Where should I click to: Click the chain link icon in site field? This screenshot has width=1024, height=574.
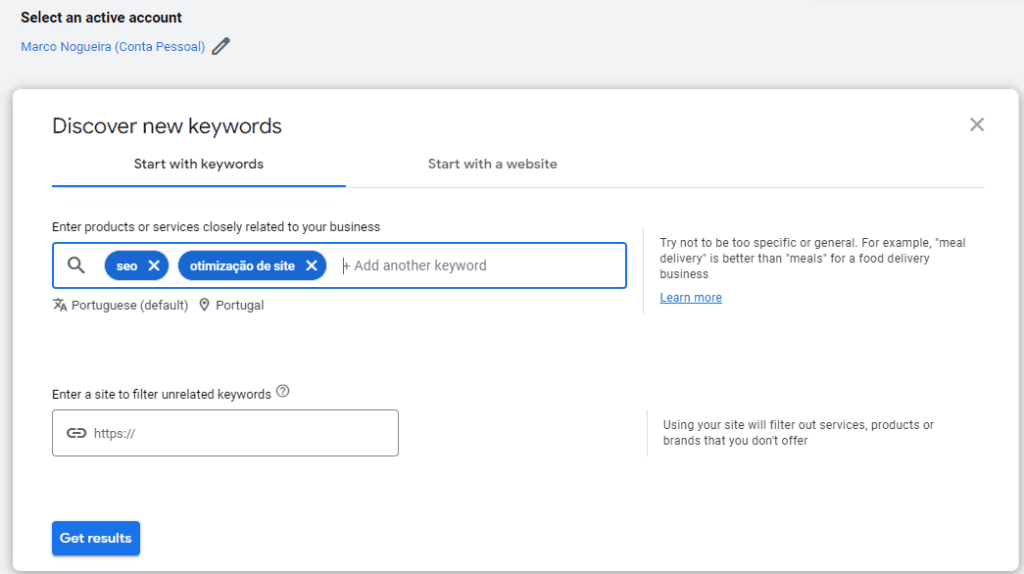click(76, 433)
